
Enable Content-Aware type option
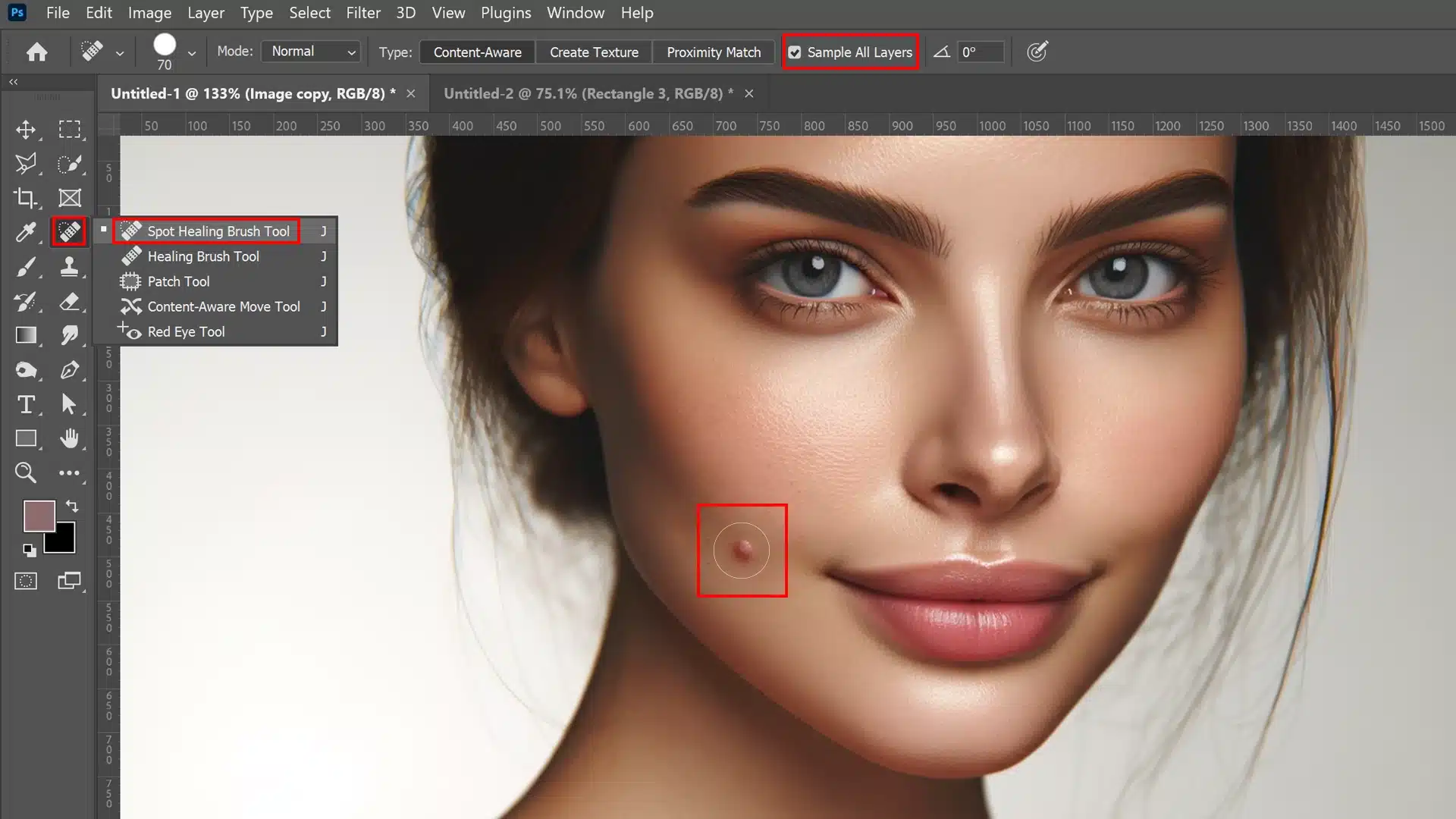[477, 51]
